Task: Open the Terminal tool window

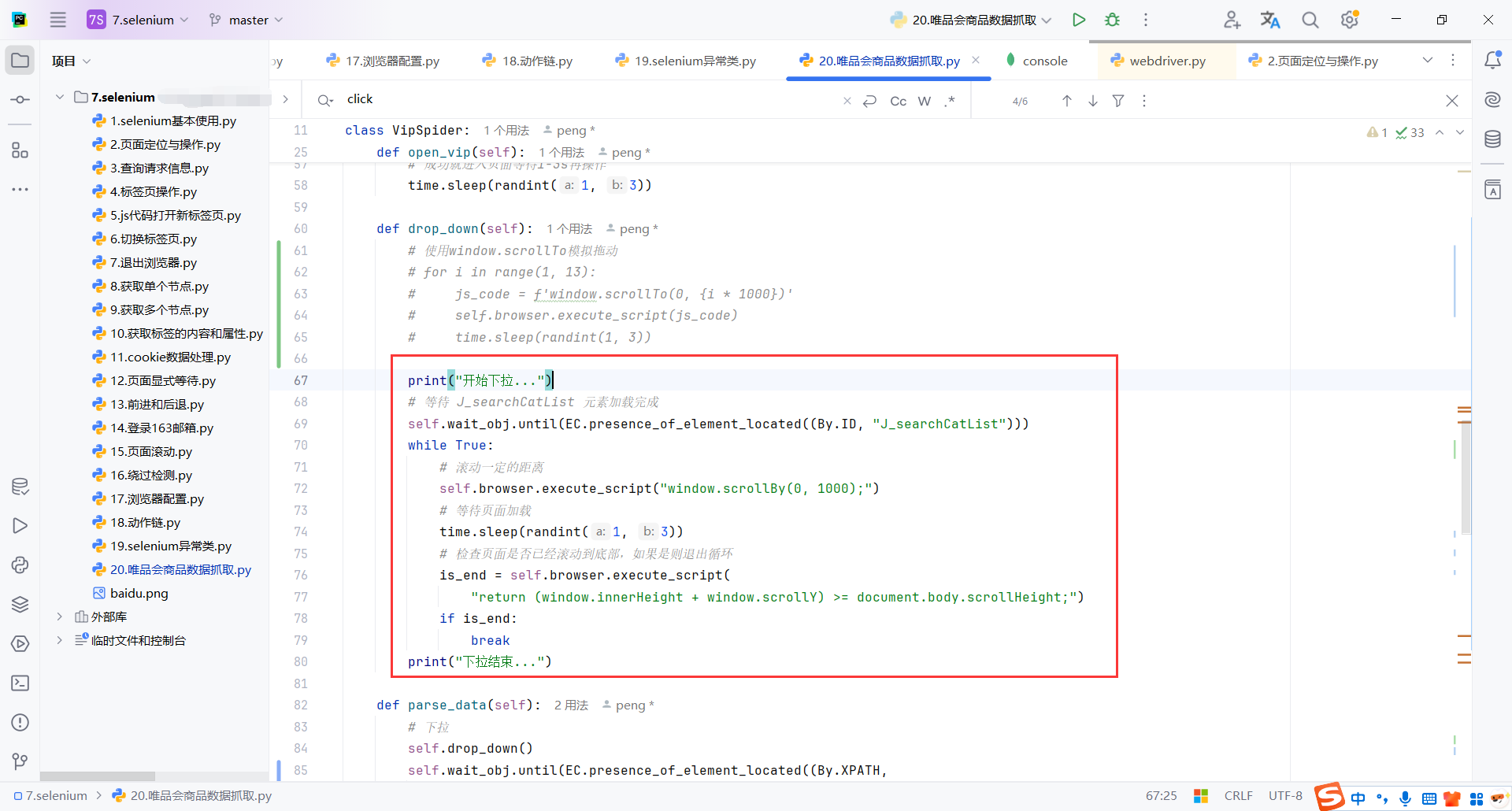Action: (20, 683)
